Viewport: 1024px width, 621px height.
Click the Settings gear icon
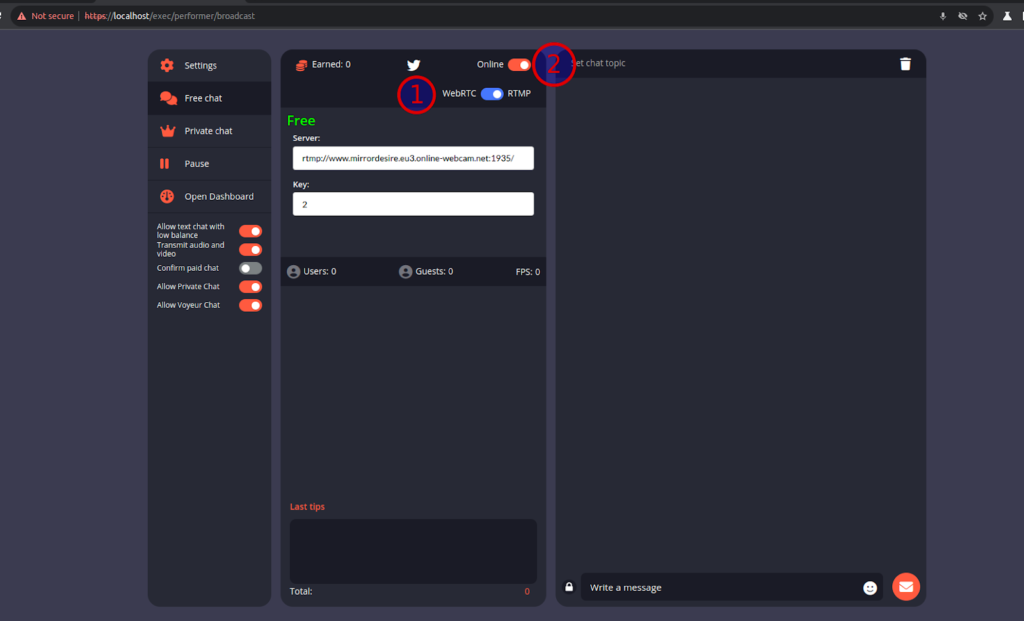pos(167,65)
